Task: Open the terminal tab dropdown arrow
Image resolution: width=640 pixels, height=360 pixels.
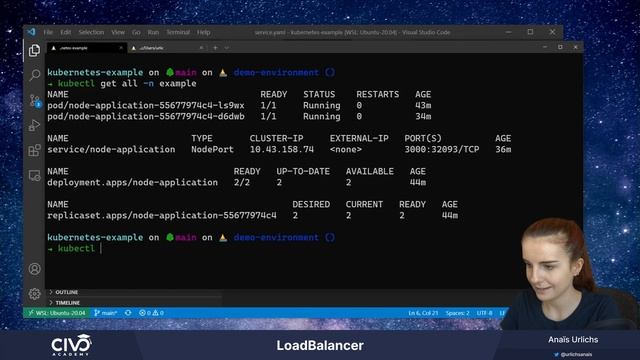Action: pyautogui.click(x=227, y=48)
